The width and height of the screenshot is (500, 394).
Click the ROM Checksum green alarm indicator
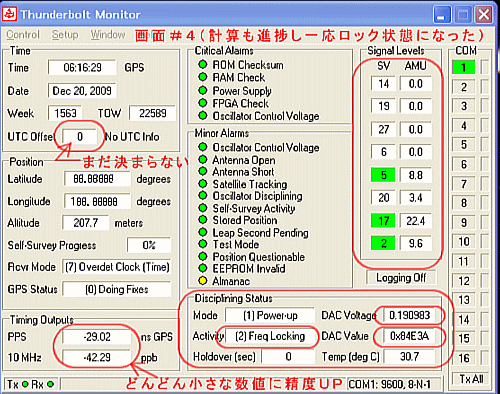pos(202,64)
